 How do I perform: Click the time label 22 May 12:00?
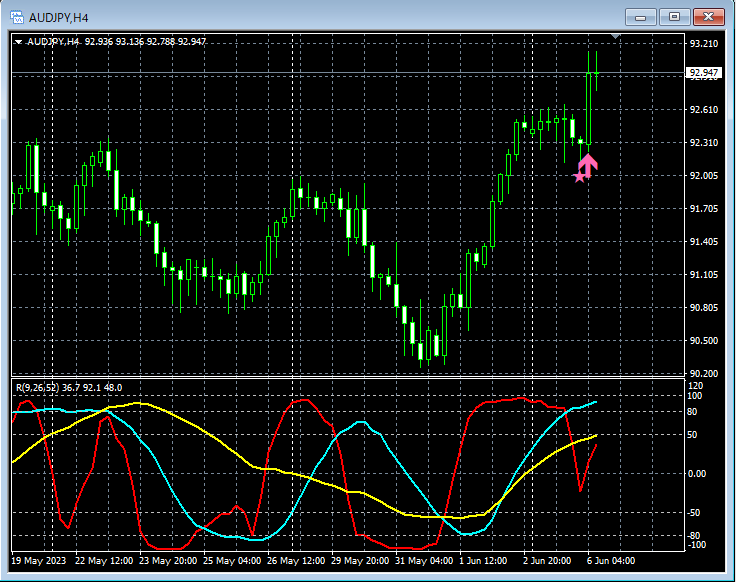pyautogui.click(x=104, y=561)
